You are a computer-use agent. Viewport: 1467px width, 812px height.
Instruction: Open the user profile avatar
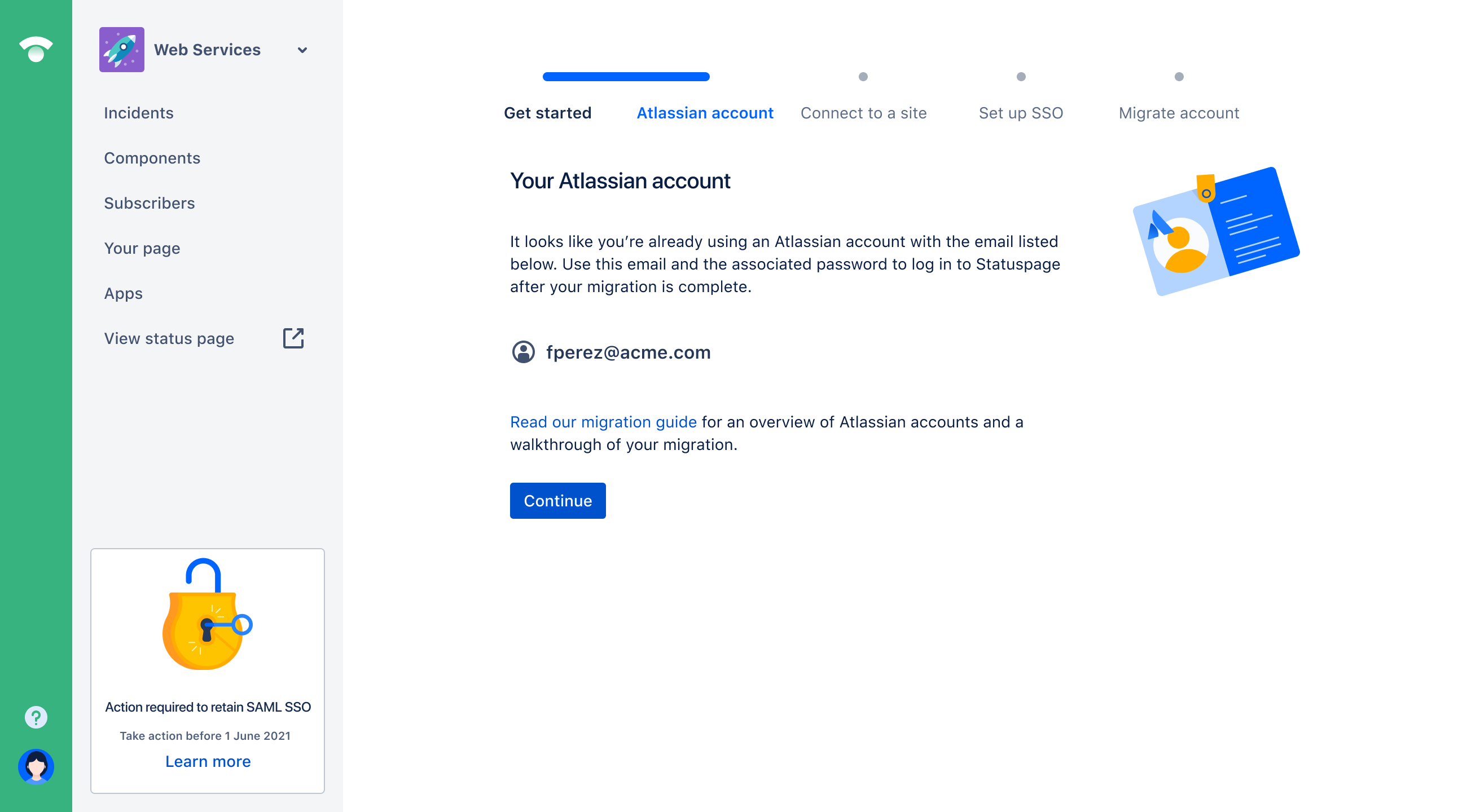36,766
